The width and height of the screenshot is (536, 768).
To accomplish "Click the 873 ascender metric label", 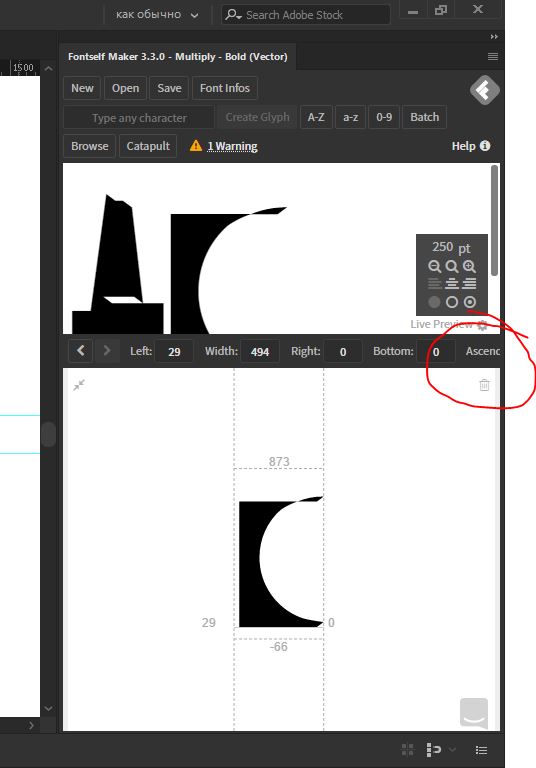I will (x=279, y=461).
